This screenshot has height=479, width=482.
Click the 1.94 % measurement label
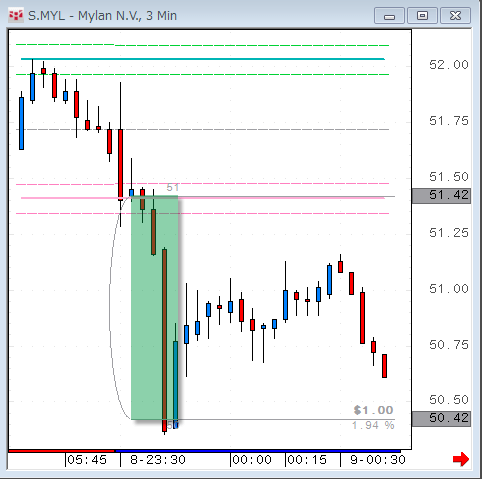click(x=373, y=425)
